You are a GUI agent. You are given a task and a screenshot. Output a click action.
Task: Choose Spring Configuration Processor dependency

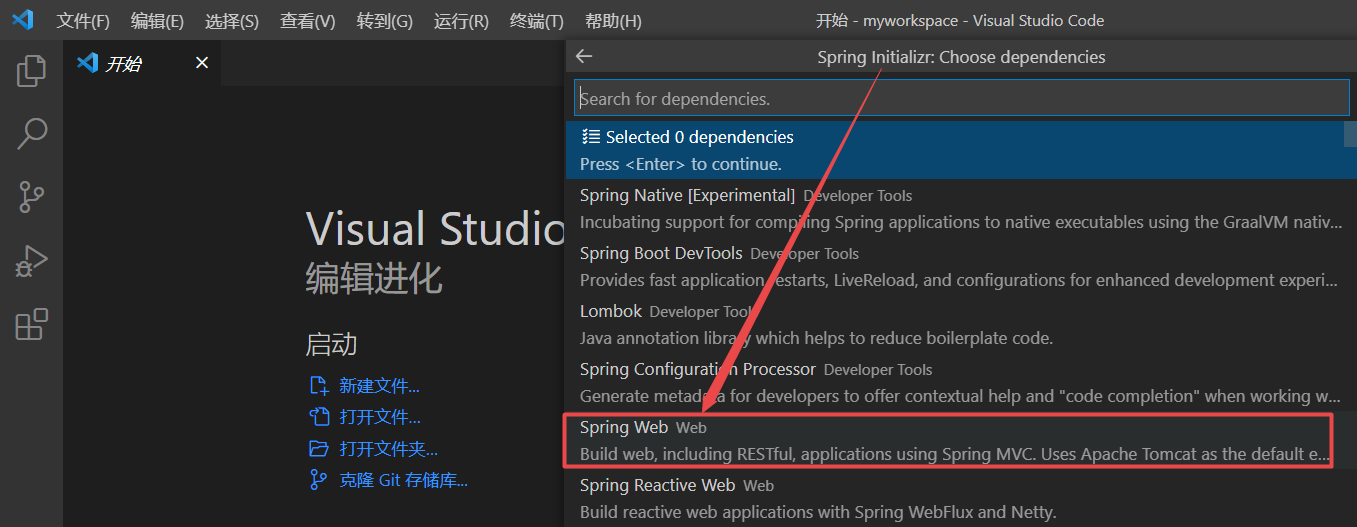[960, 382]
